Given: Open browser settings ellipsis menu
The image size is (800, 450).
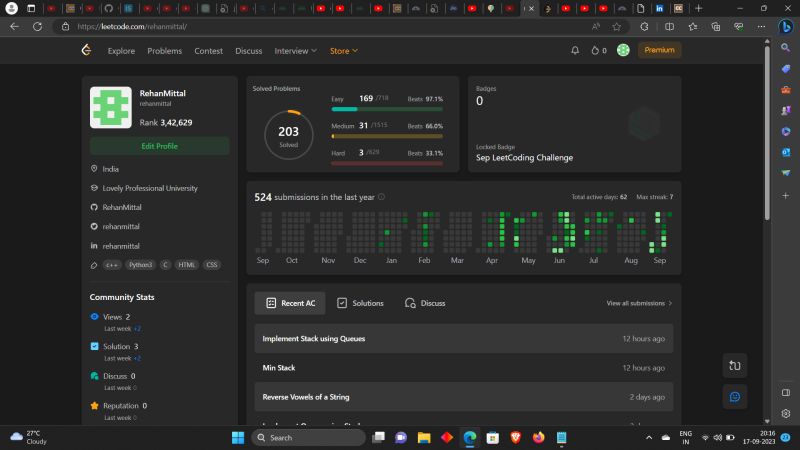Looking at the screenshot, I should click(x=761, y=27).
